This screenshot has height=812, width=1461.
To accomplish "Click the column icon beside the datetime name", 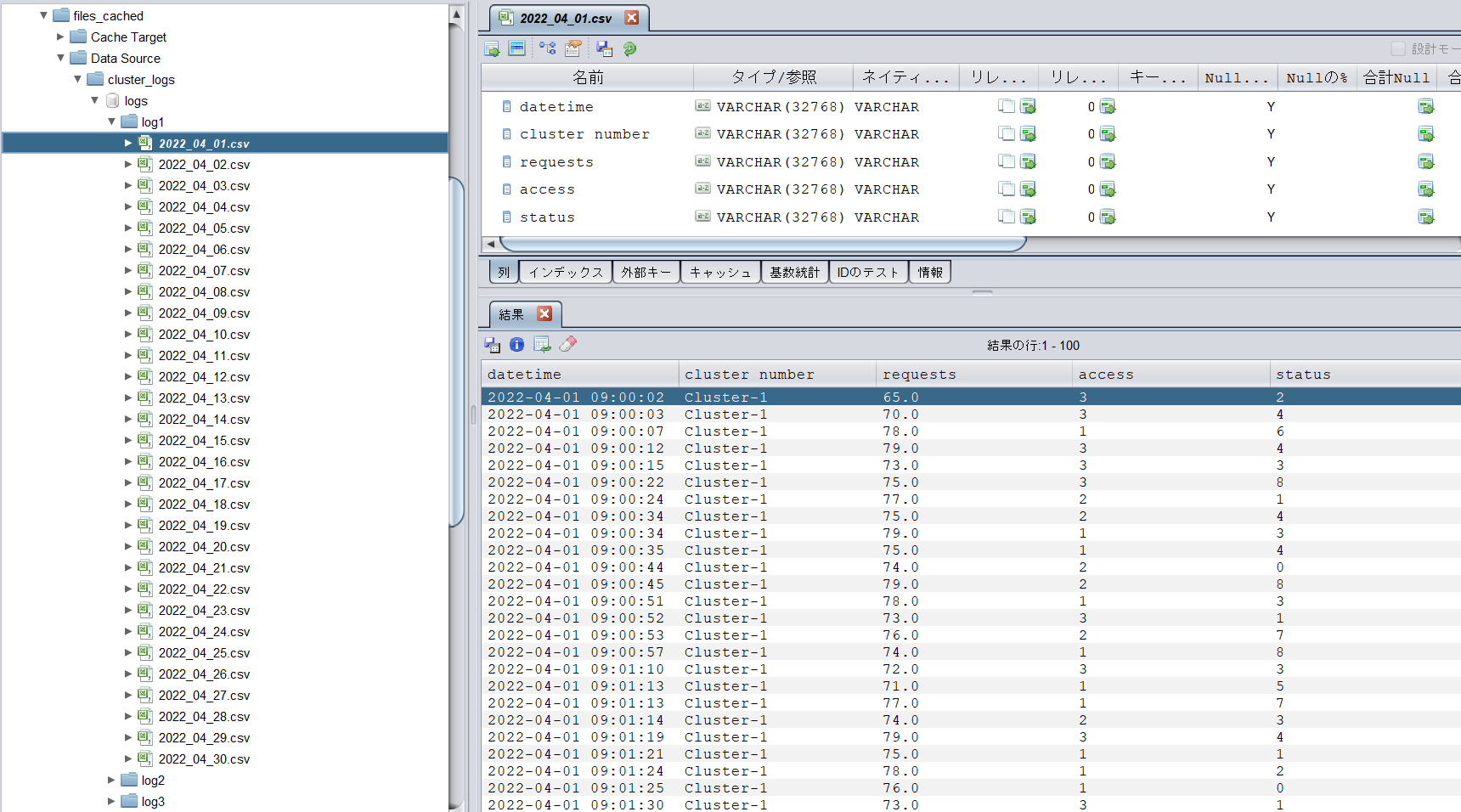I will click(x=507, y=106).
